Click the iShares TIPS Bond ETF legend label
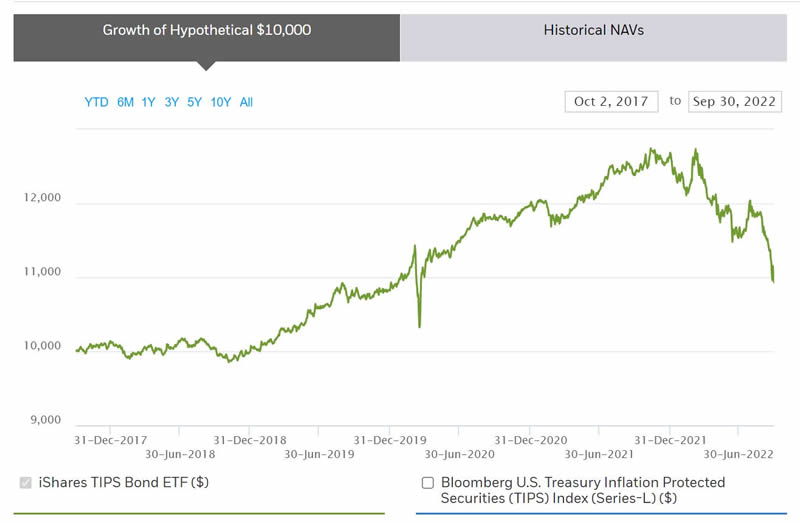The height and width of the screenshot is (522, 800). click(x=124, y=483)
